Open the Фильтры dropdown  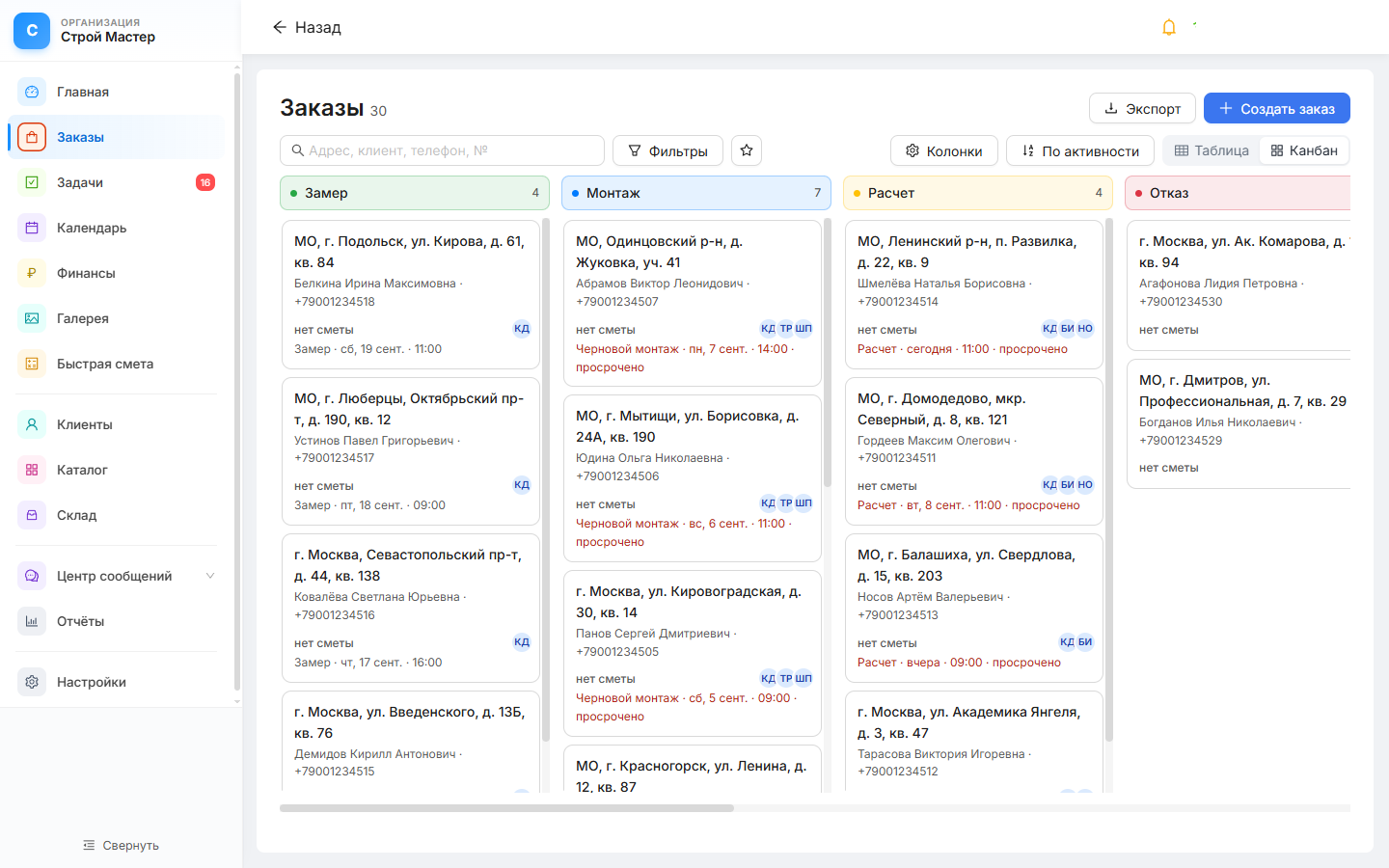667,150
